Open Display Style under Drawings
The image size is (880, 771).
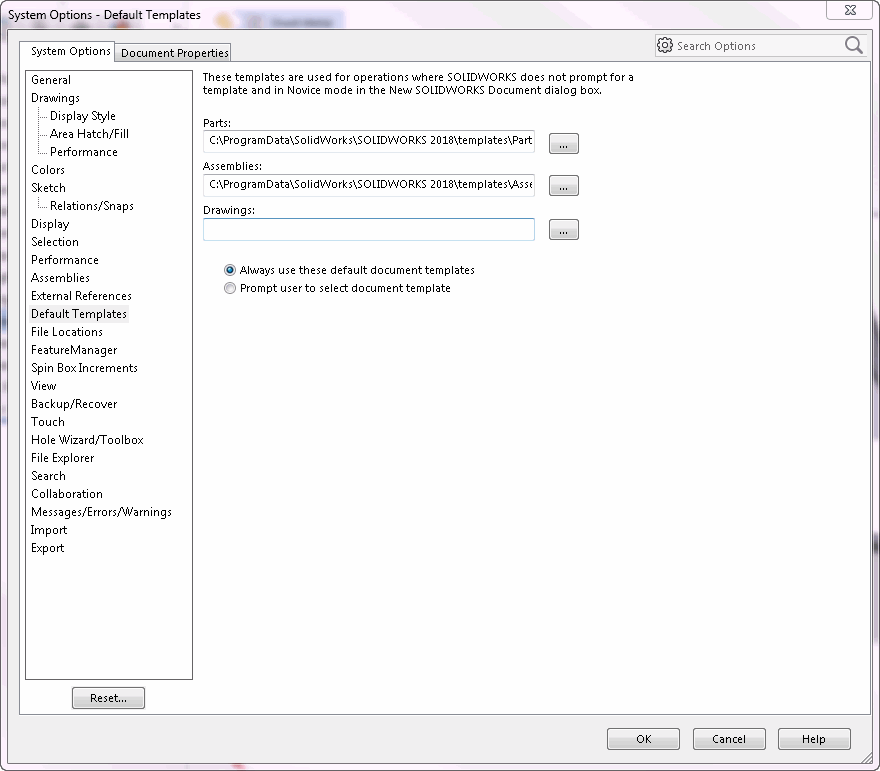82,116
